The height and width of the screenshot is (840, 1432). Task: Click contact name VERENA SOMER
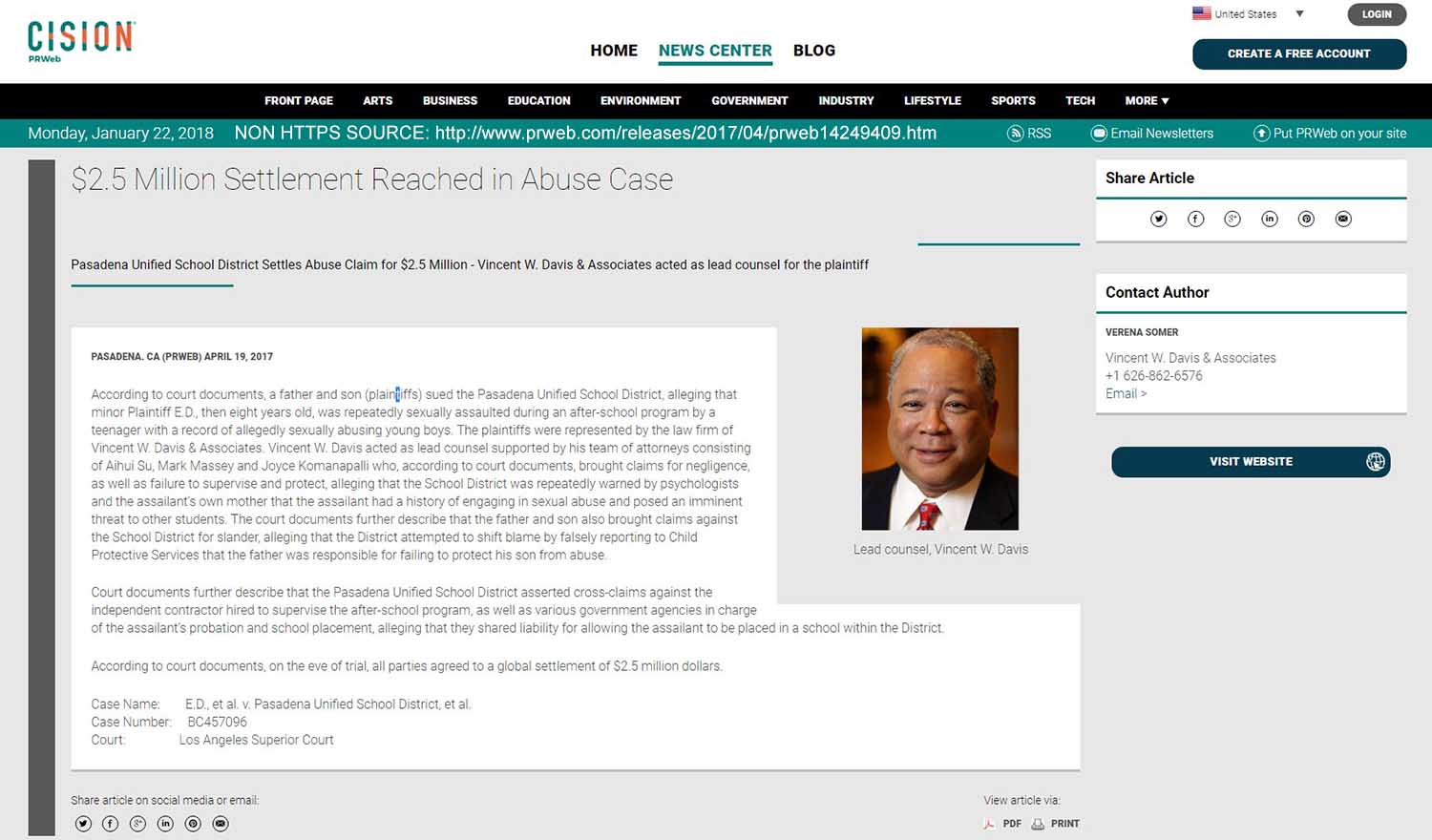click(1142, 332)
